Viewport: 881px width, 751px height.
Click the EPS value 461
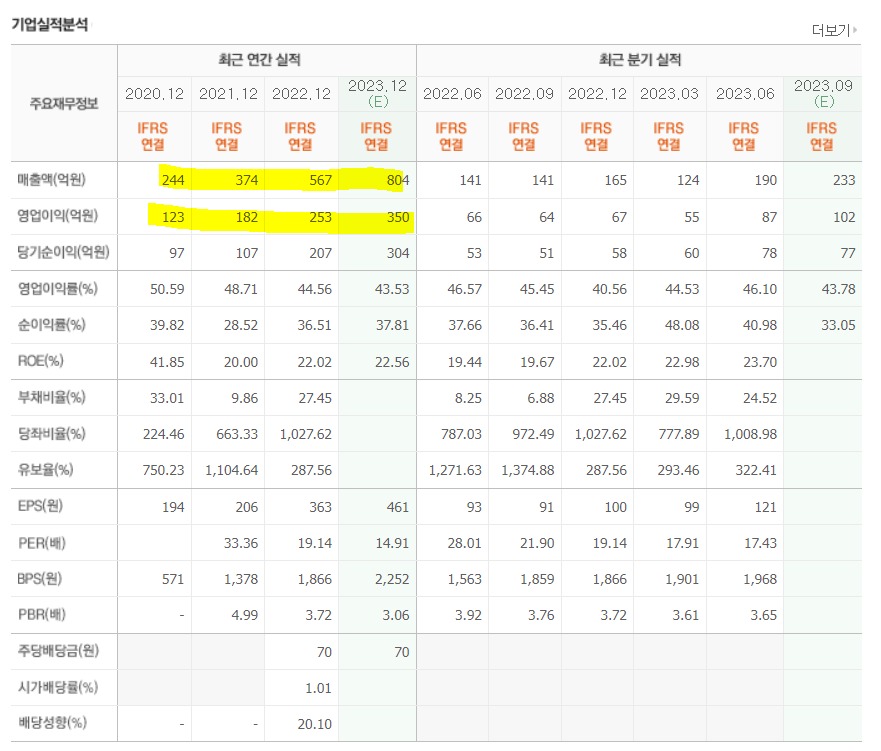click(398, 507)
